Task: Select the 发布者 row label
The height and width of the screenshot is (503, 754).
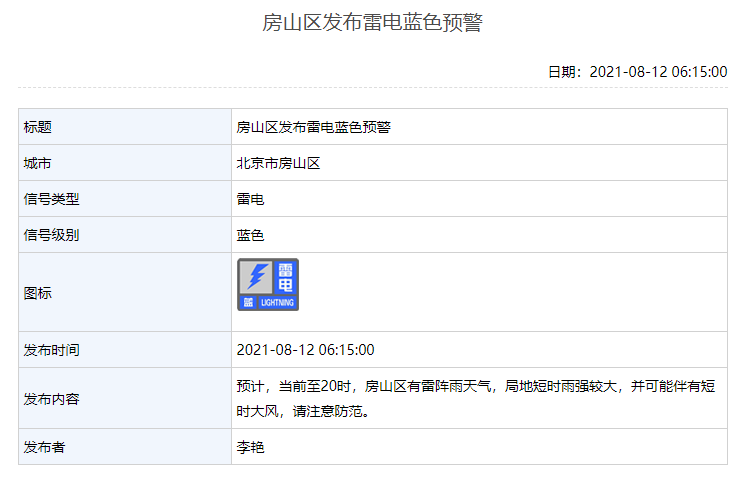Action: coord(44,447)
